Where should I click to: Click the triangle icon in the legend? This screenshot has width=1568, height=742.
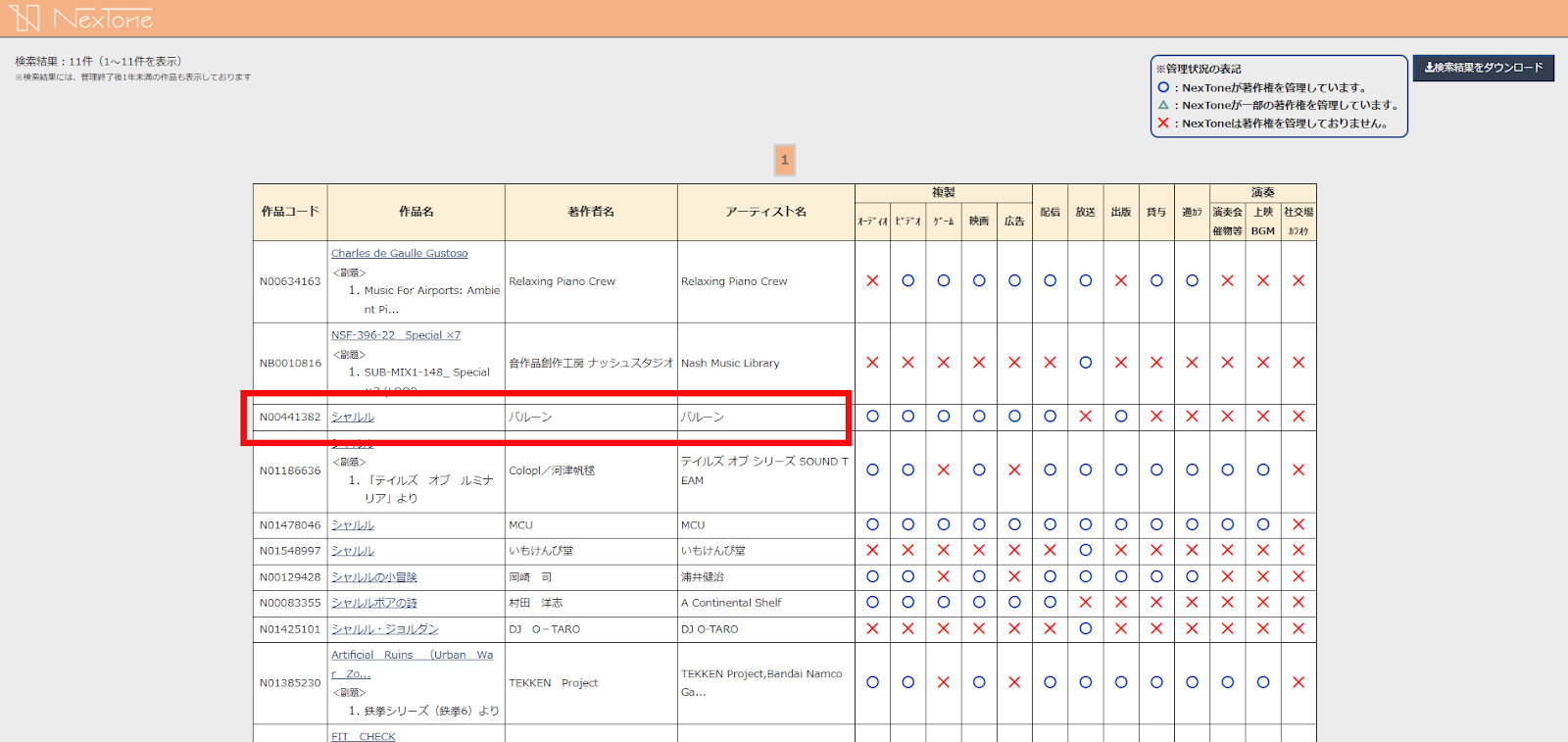pos(1163,105)
